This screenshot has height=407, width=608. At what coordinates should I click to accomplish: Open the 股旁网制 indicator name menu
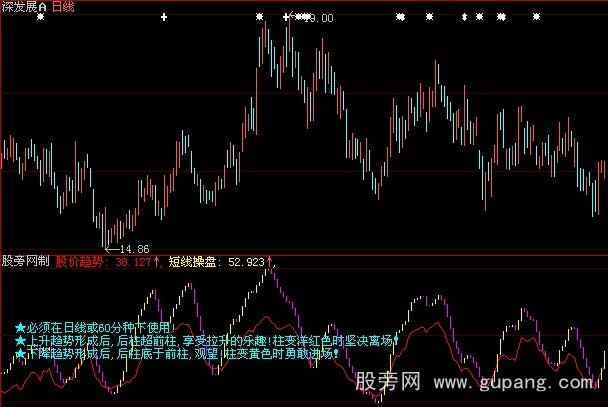tap(25, 263)
